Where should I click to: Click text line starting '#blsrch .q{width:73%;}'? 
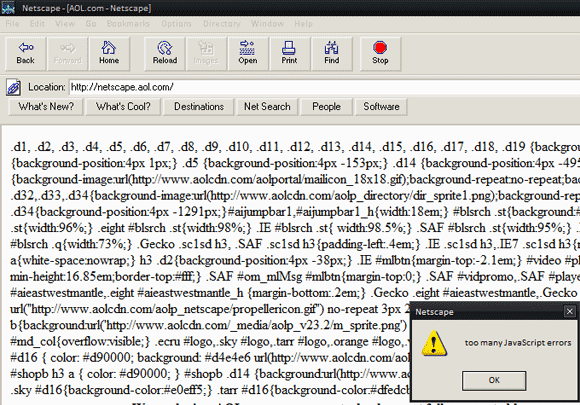click(295, 244)
